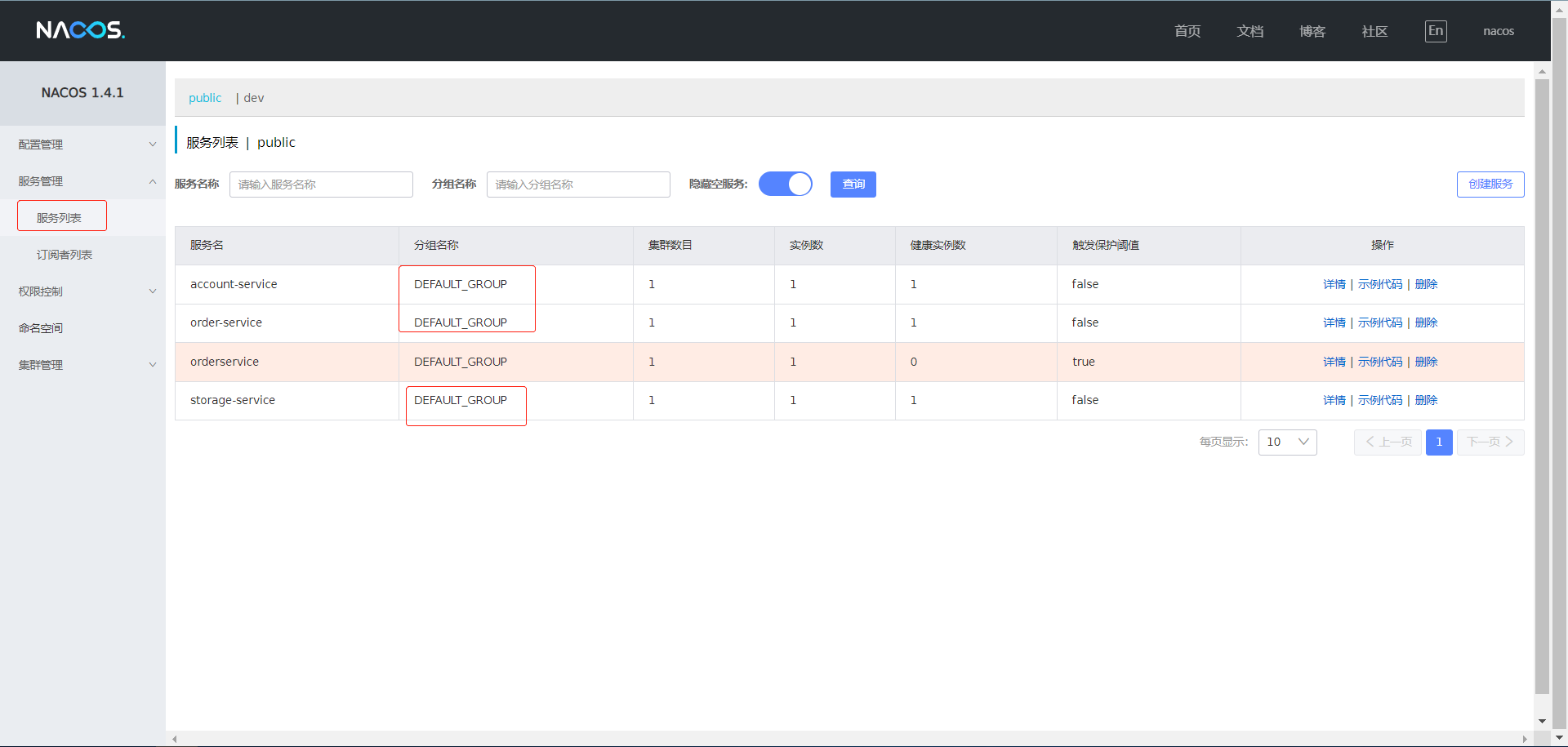Focus the 分组名称 input field
Screen dimensions: 1568x747
[578, 185]
